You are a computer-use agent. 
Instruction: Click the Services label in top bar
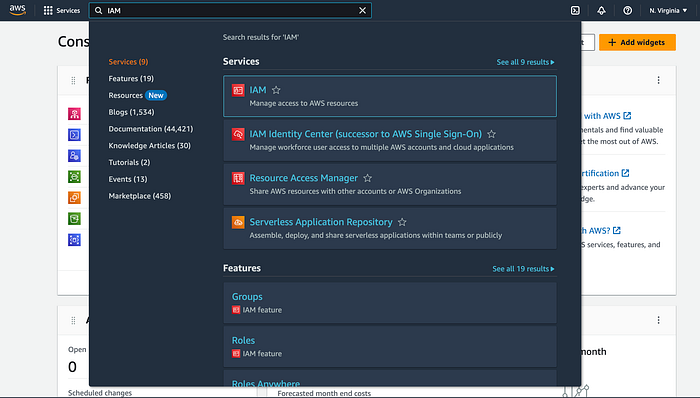tap(68, 10)
